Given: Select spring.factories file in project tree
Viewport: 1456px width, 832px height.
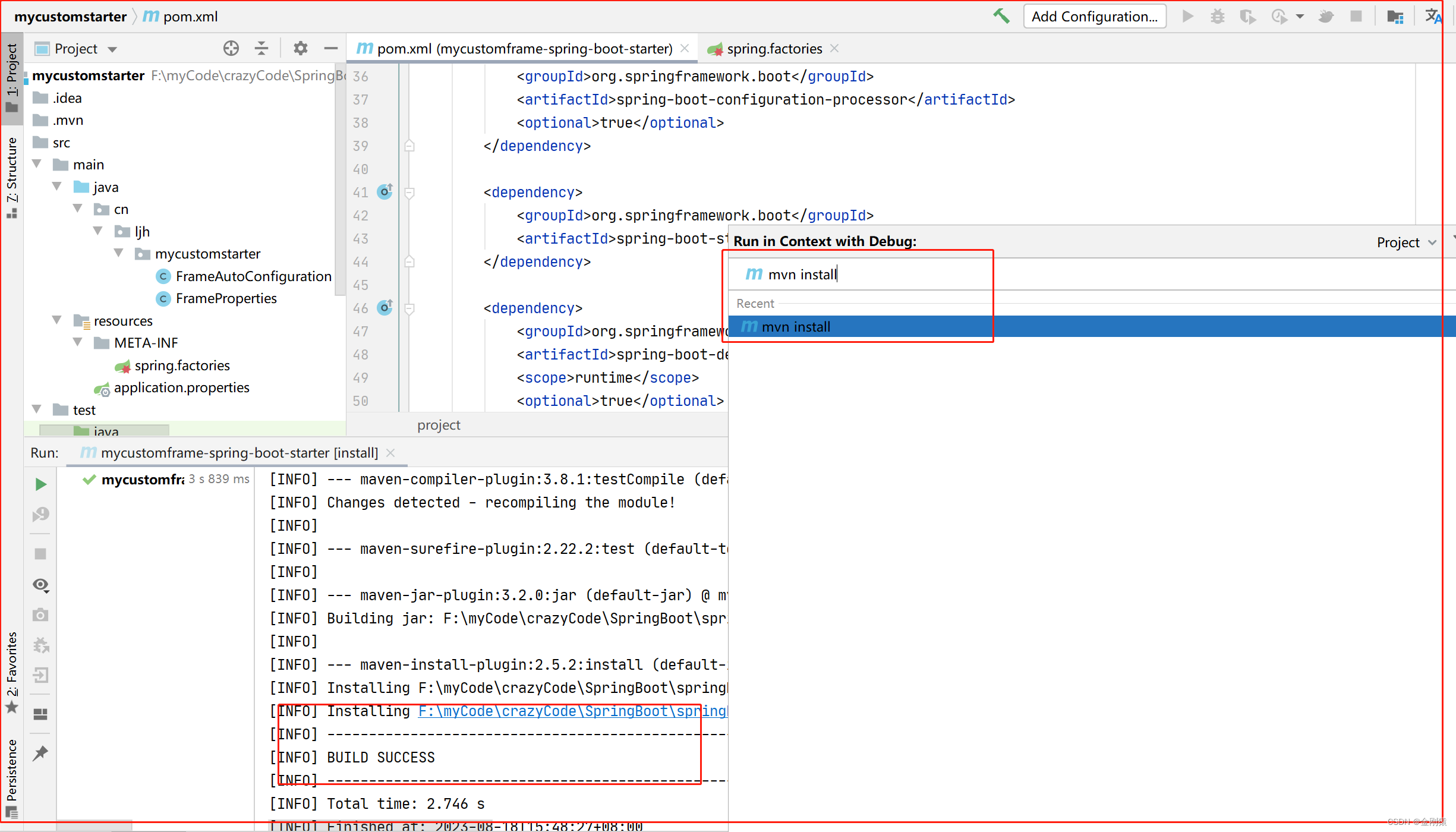Looking at the screenshot, I should pos(172,365).
